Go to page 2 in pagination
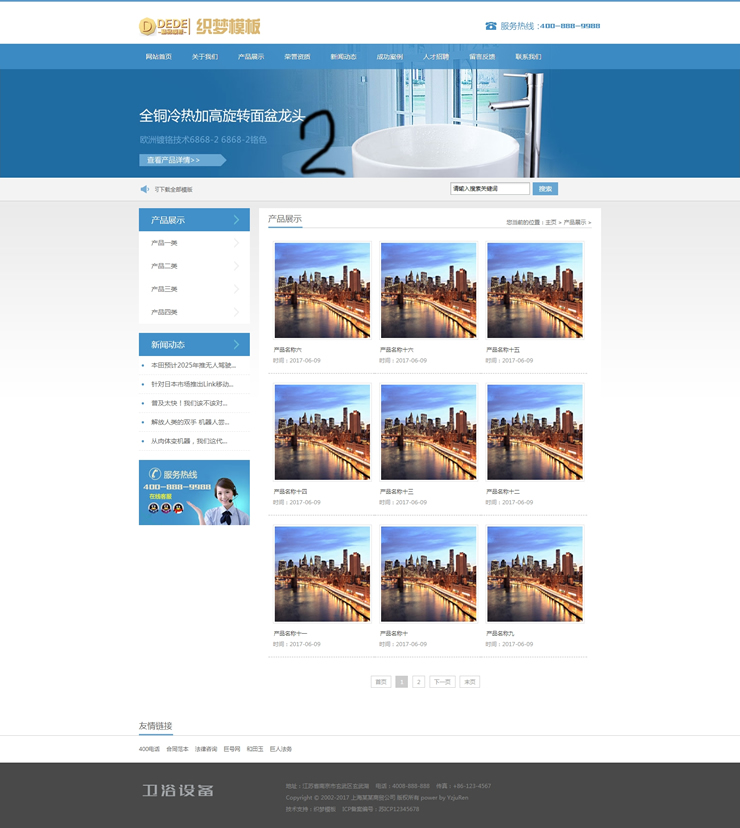This screenshot has height=828, width=740. point(419,682)
